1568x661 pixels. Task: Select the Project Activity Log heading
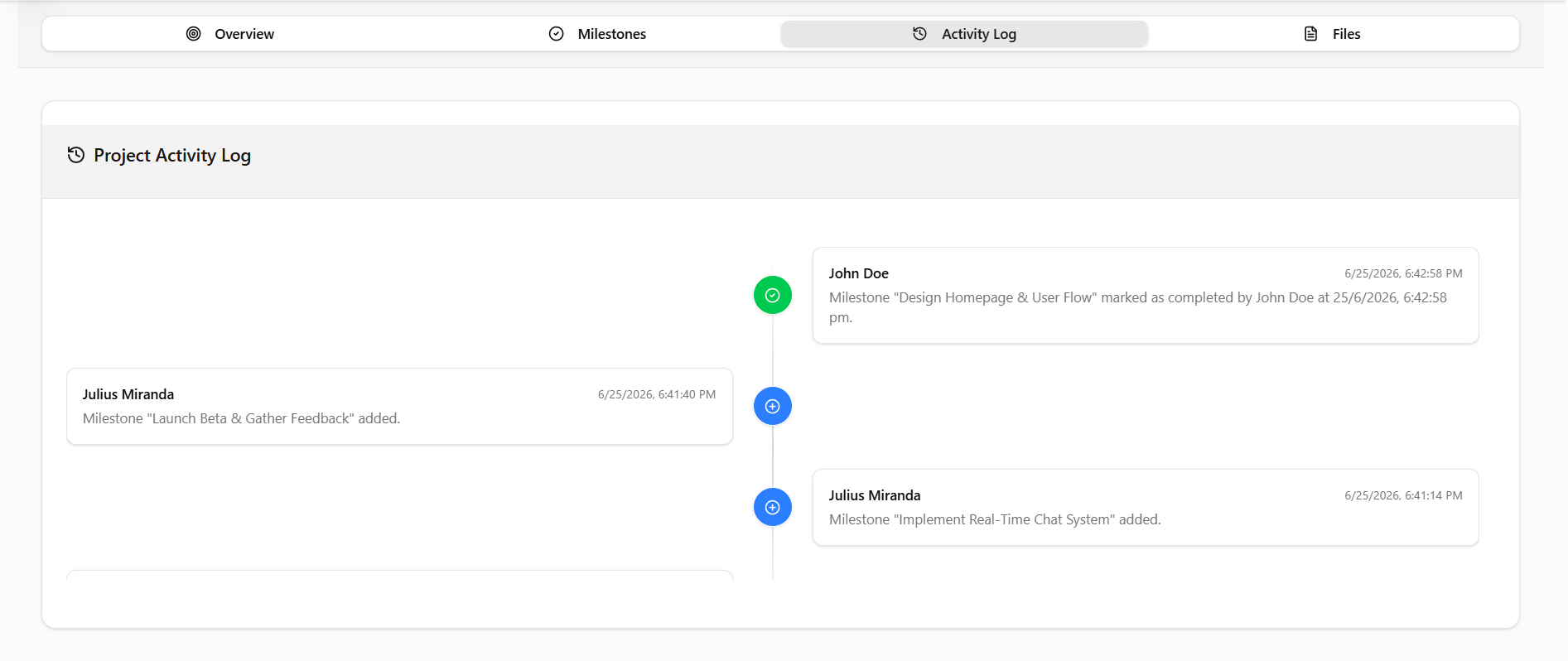pyautogui.click(x=172, y=156)
